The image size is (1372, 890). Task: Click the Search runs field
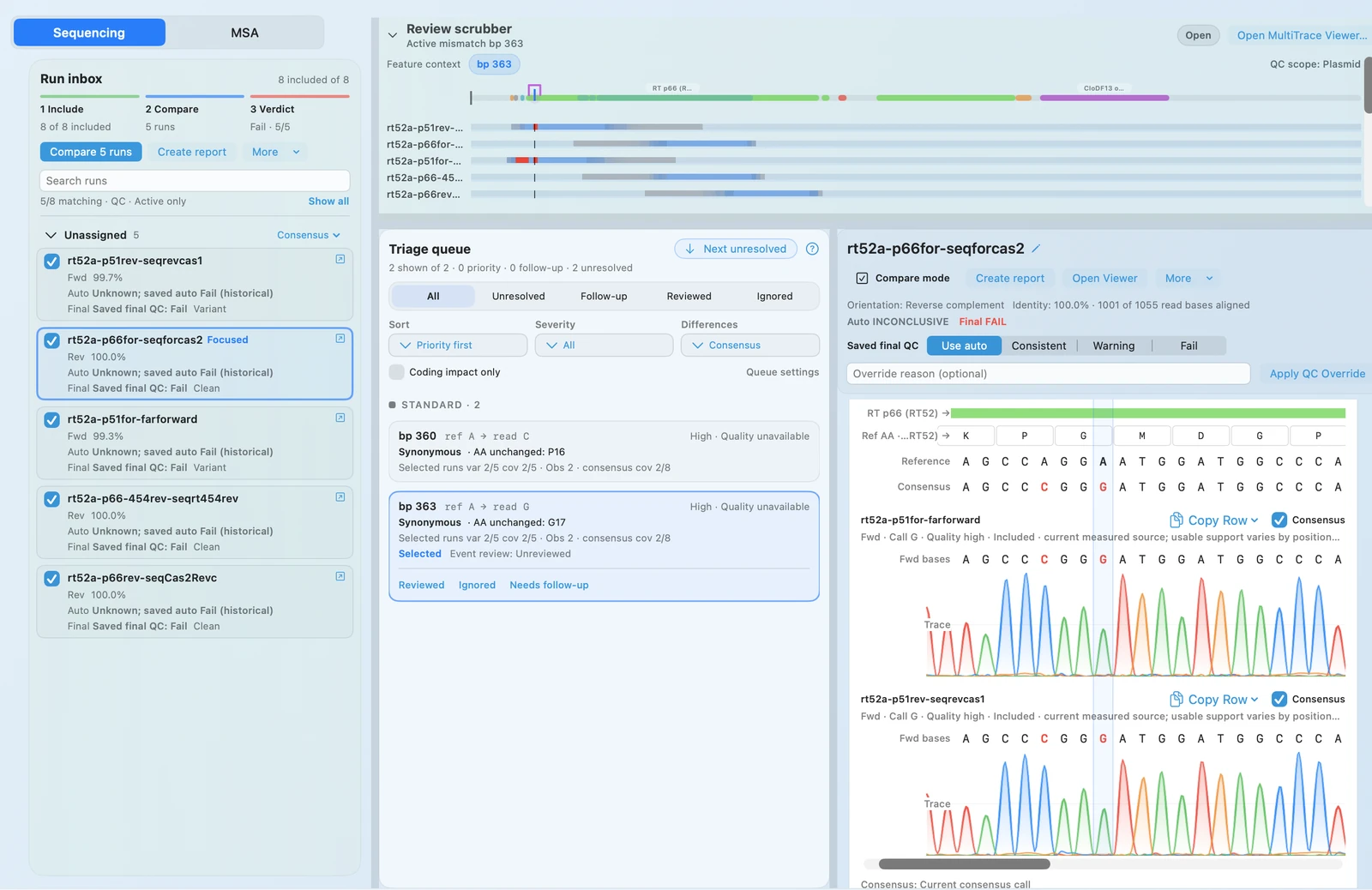pos(195,181)
